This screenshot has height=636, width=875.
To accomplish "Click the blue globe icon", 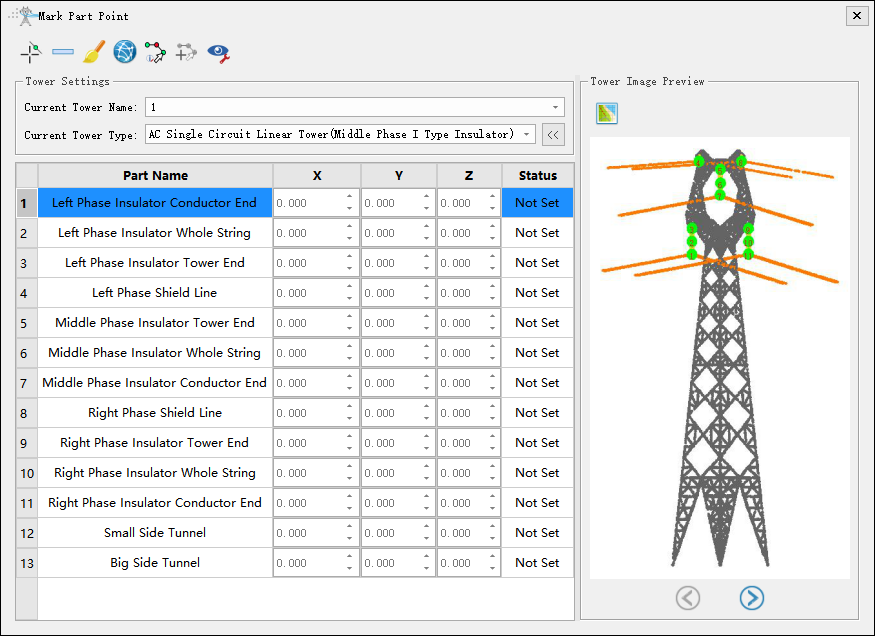I will pos(124,52).
